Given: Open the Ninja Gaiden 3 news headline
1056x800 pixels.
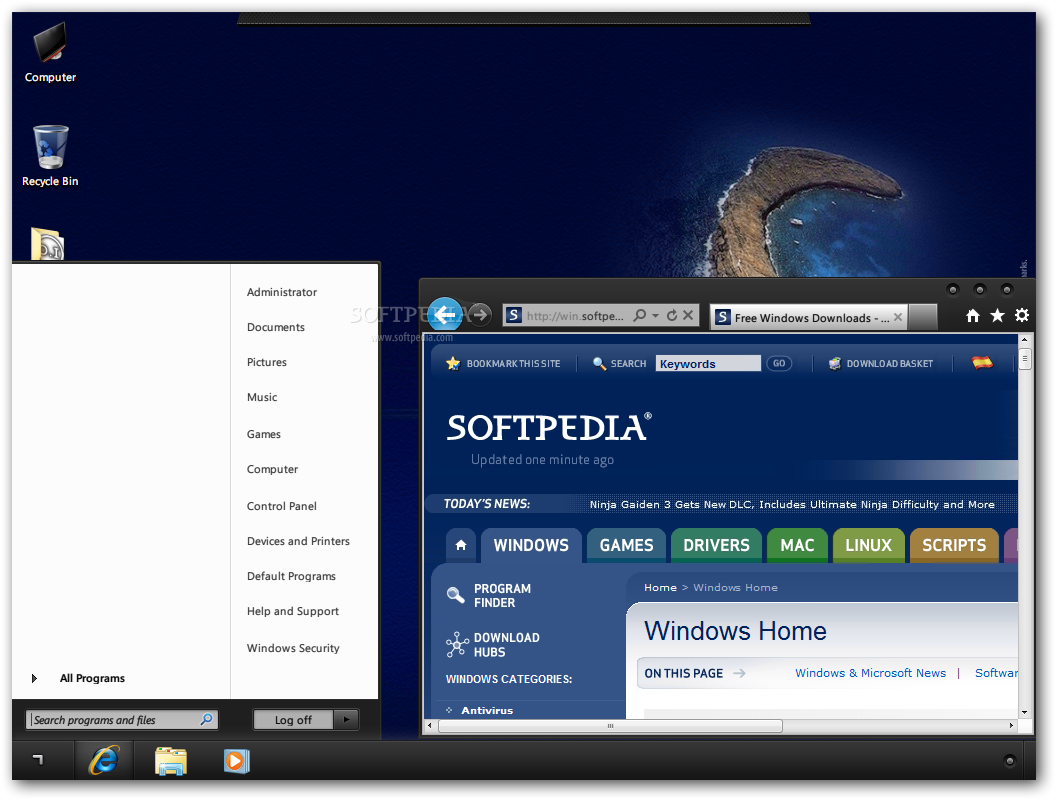Looking at the screenshot, I should point(792,504).
